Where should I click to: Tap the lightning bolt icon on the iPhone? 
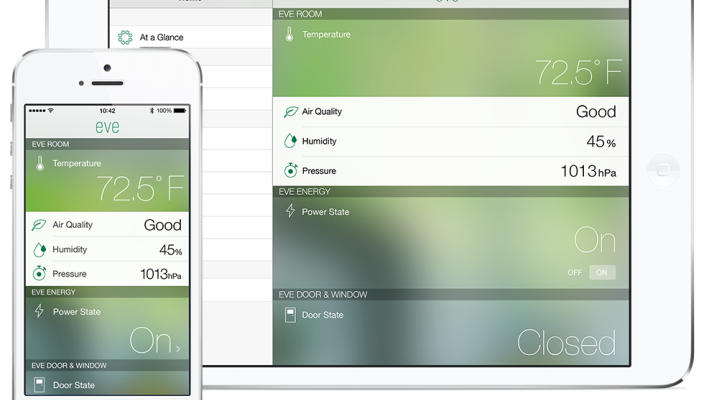click(39, 312)
